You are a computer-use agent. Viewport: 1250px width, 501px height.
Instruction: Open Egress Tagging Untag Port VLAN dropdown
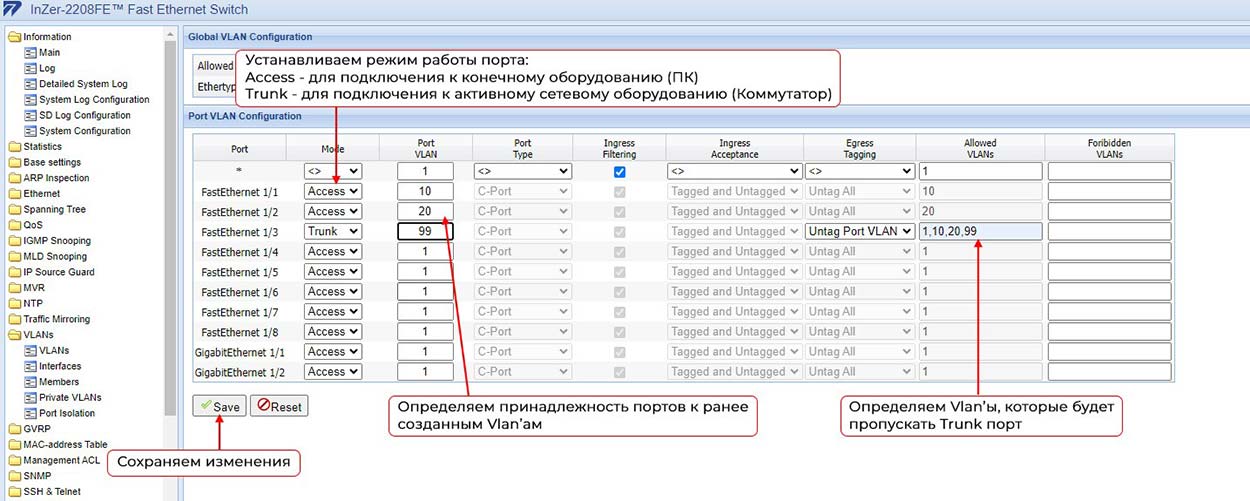click(860, 231)
